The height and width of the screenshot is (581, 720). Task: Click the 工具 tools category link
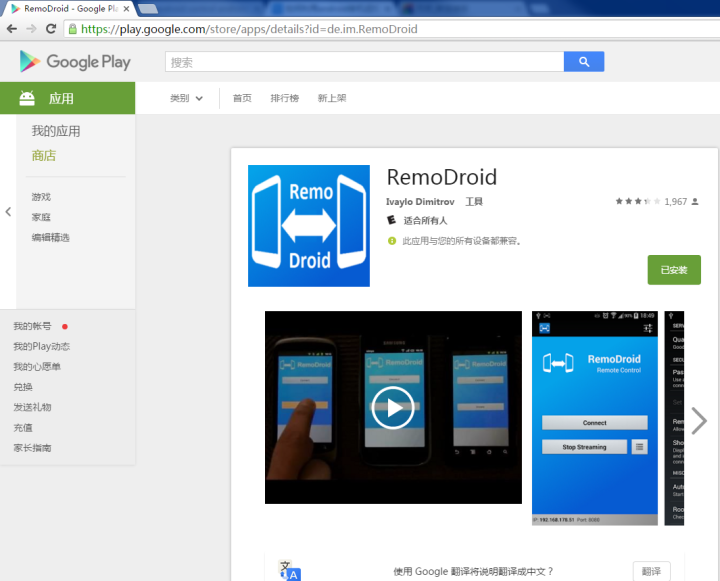click(x=474, y=202)
